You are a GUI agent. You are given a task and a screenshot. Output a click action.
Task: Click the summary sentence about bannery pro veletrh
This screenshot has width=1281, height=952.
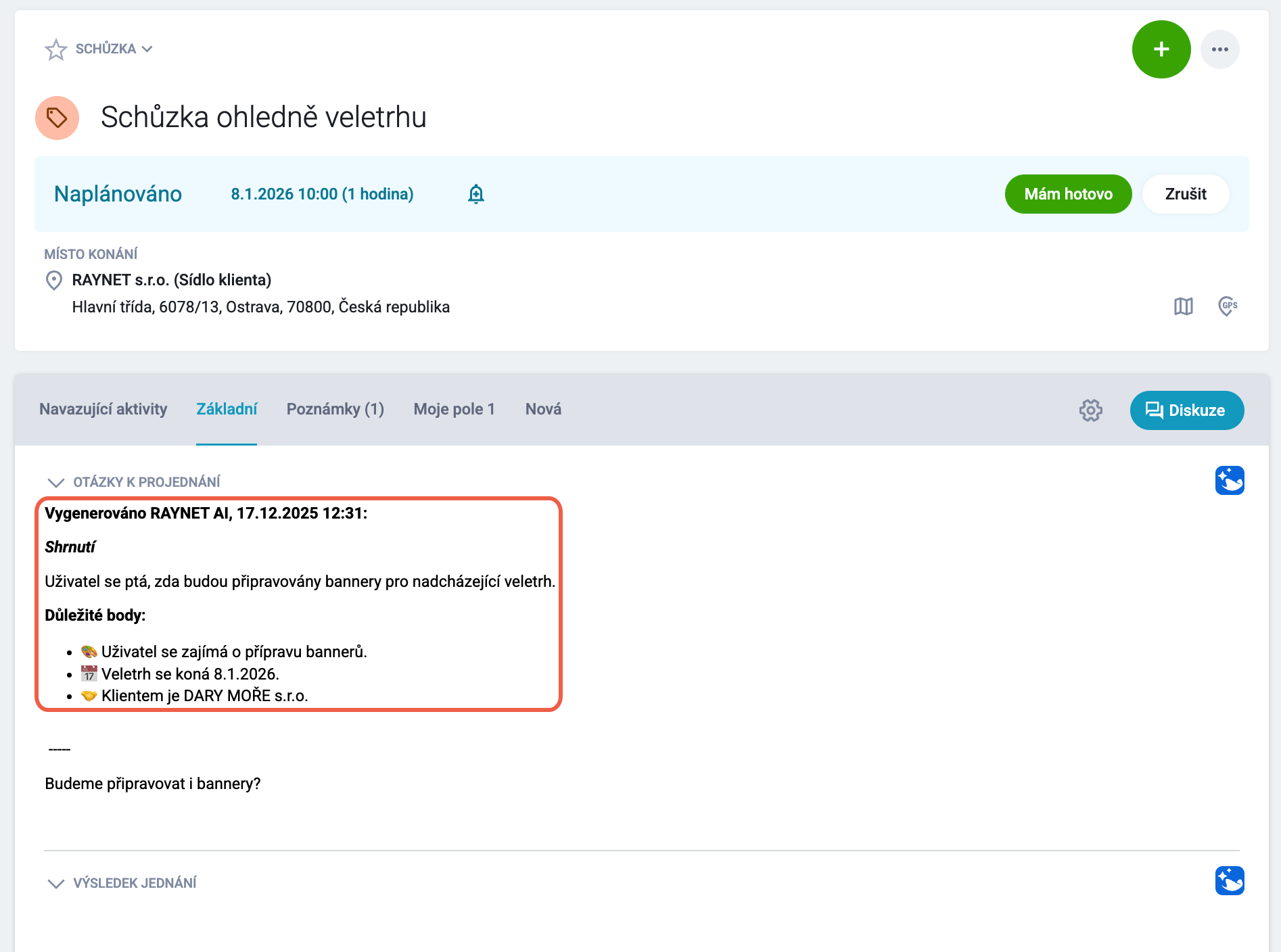pyautogui.click(x=300, y=581)
